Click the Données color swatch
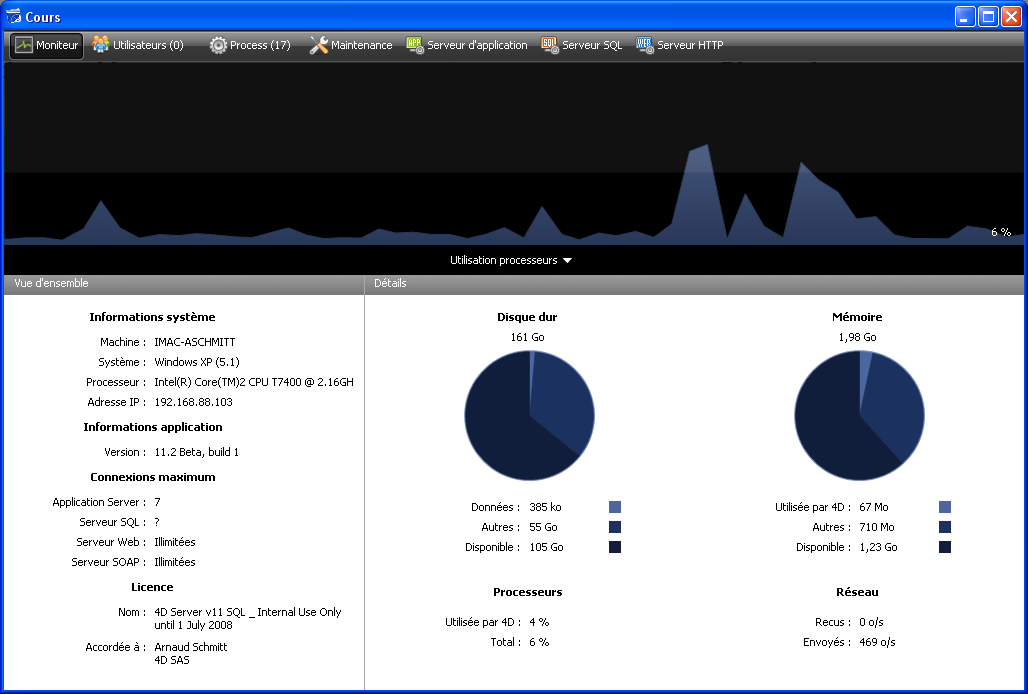This screenshot has width=1028, height=694. pos(615,507)
